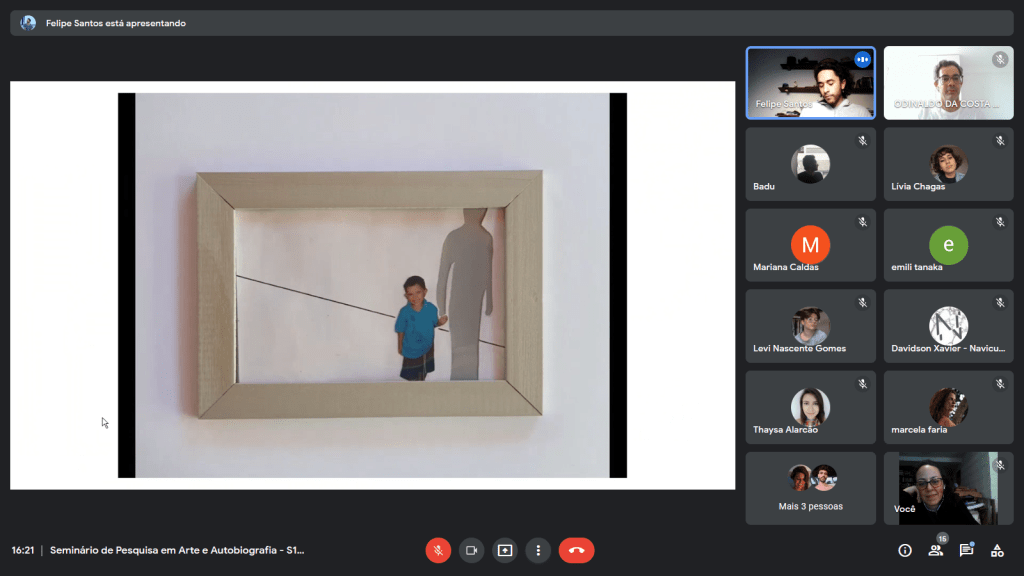This screenshot has width=1024, height=576.
Task: Click the Mais 3 pessoas tile
Action: [810, 488]
